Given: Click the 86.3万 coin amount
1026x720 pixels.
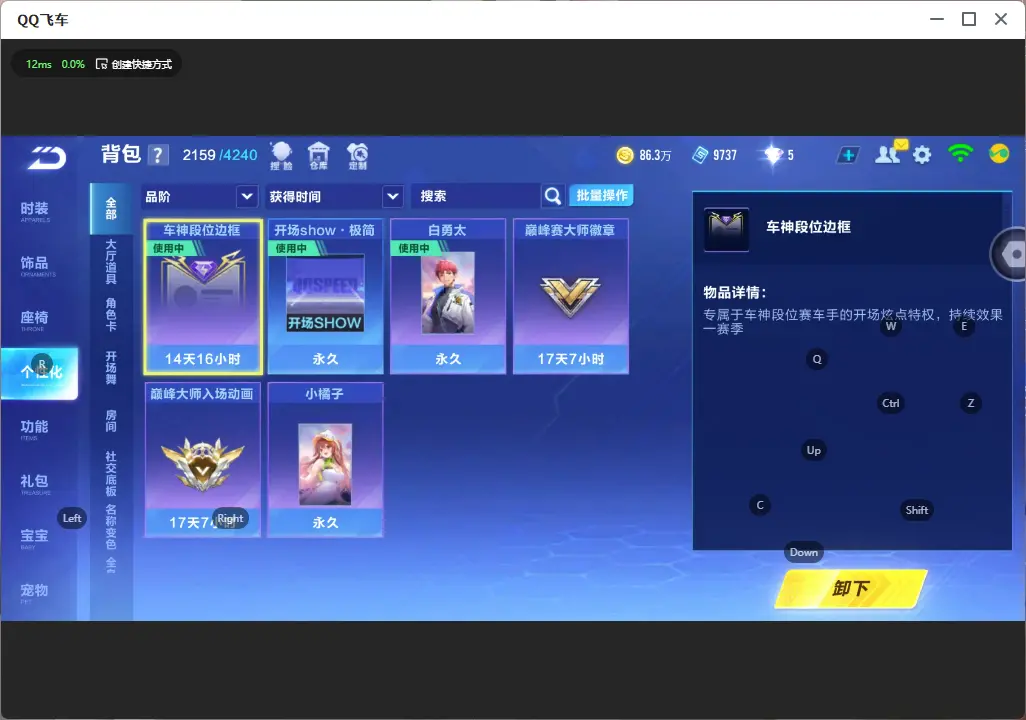Looking at the screenshot, I should pos(655,155).
